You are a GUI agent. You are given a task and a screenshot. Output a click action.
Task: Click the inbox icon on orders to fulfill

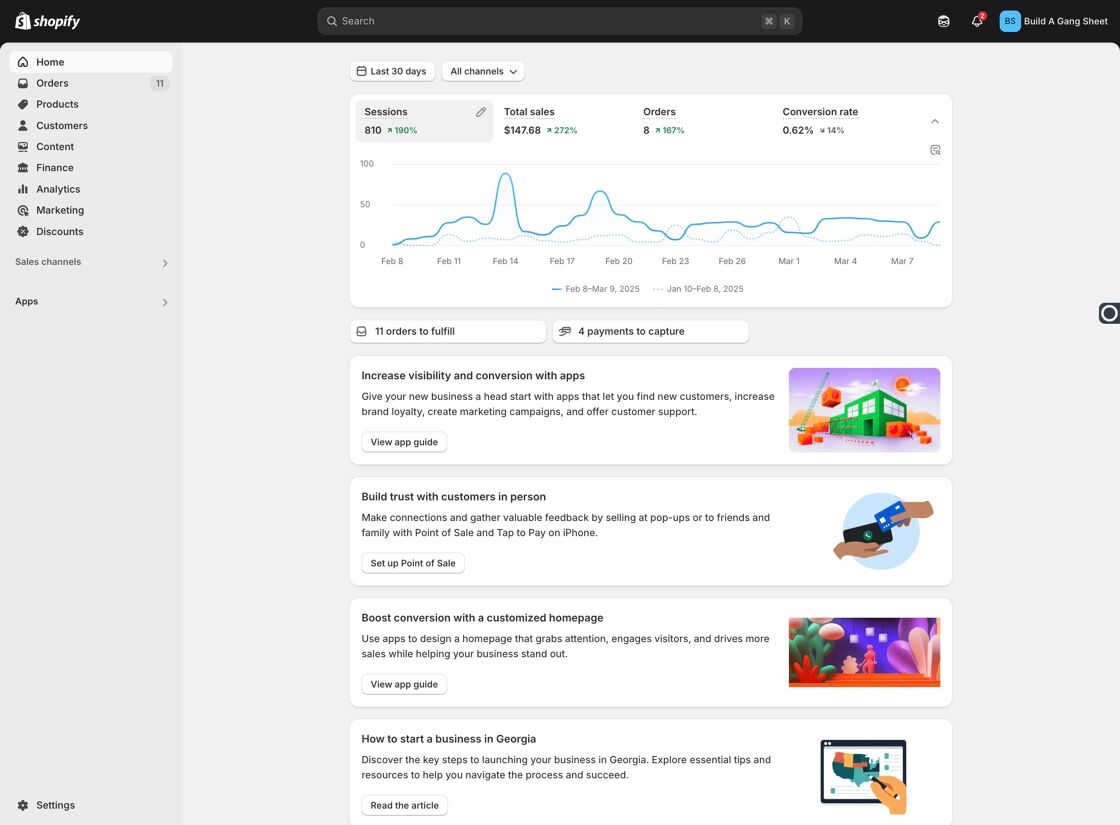[x=361, y=331]
